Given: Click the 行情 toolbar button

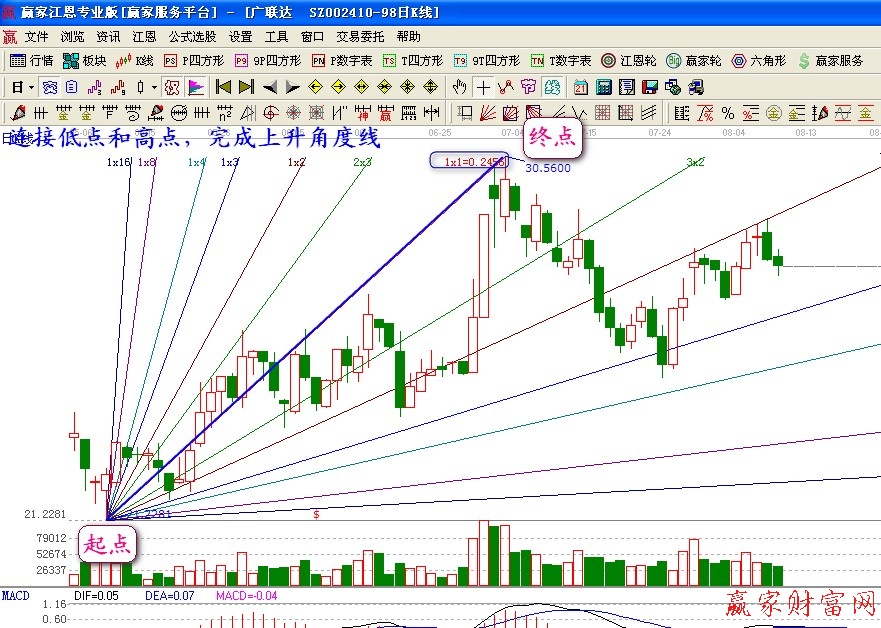Looking at the screenshot, I should coord(31,61).
